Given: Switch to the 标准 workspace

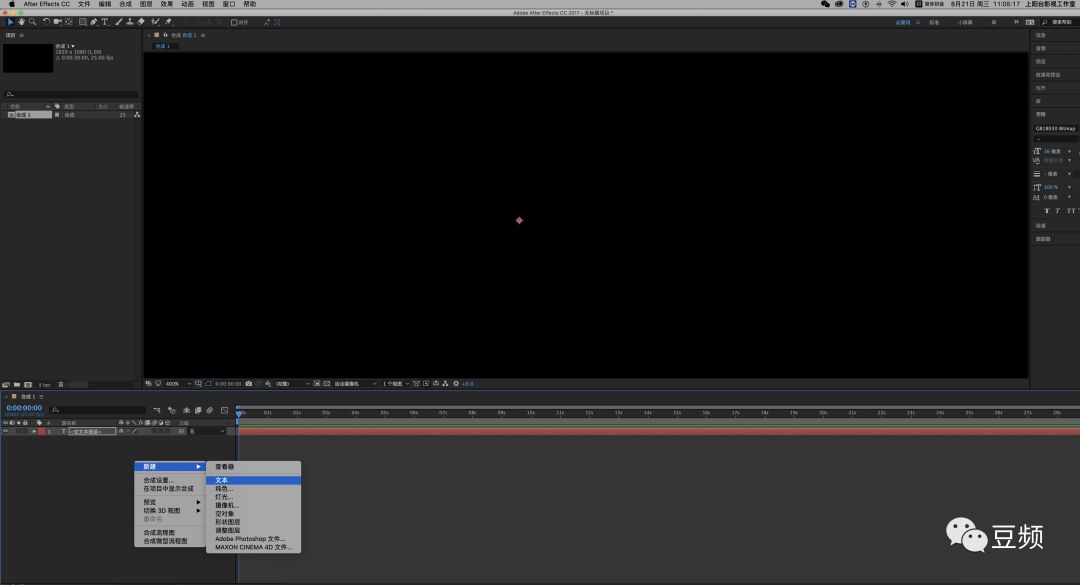Looking at the screenshot, I should pyautogui.click(x=934, y=22).
